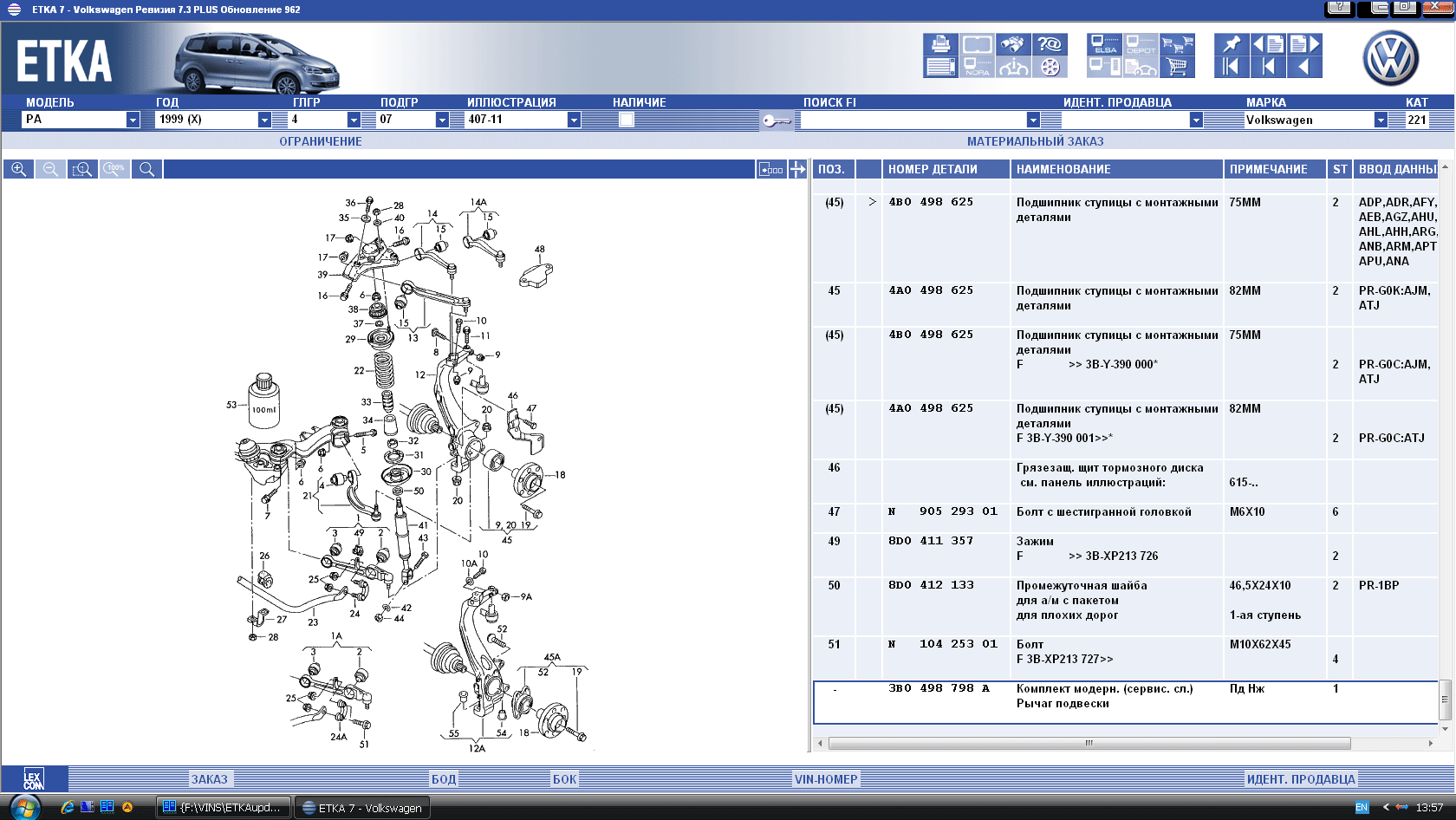This screenshot has width=1456, height=820.
Task: Open the ИДЕНТ. ПРОДАВЦА dropdown arrow
Action: (1196, 120)
